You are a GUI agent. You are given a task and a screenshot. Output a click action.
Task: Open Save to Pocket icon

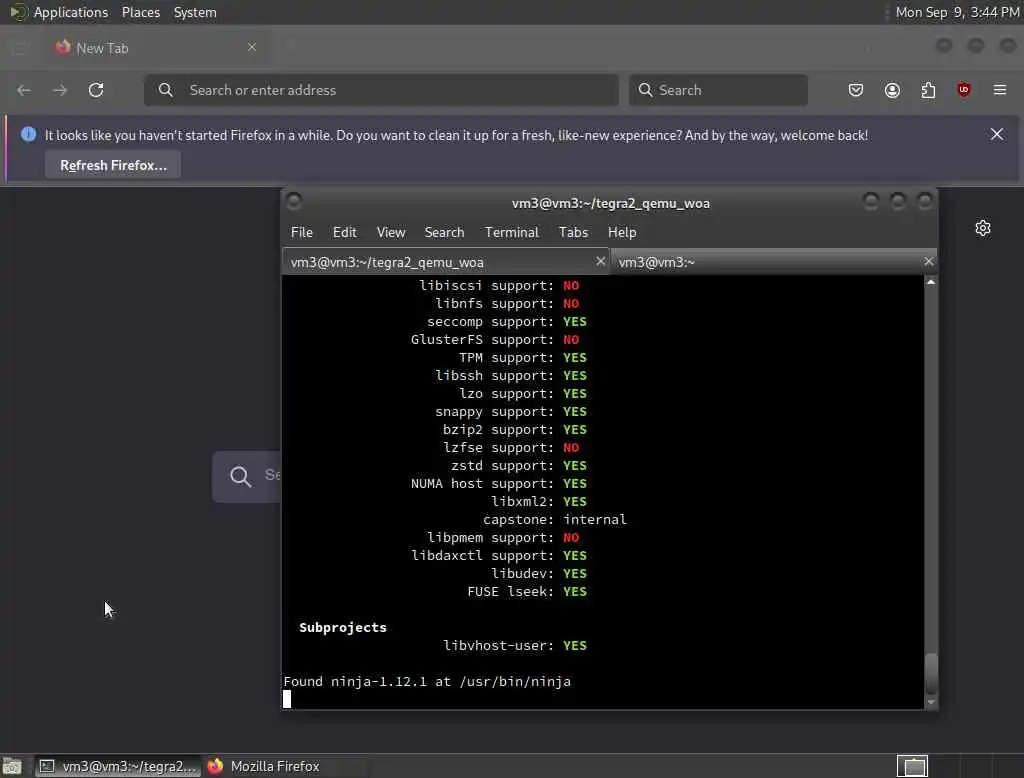coord(856,90)
